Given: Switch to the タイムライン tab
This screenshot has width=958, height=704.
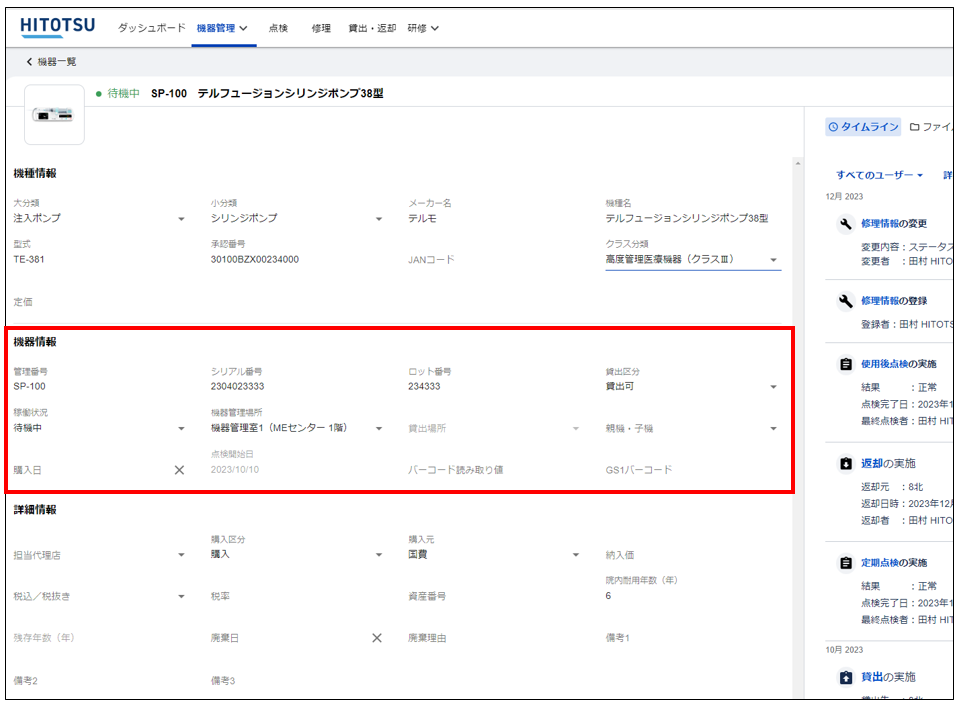Looking at the screenshot, I should click(863, 127).
